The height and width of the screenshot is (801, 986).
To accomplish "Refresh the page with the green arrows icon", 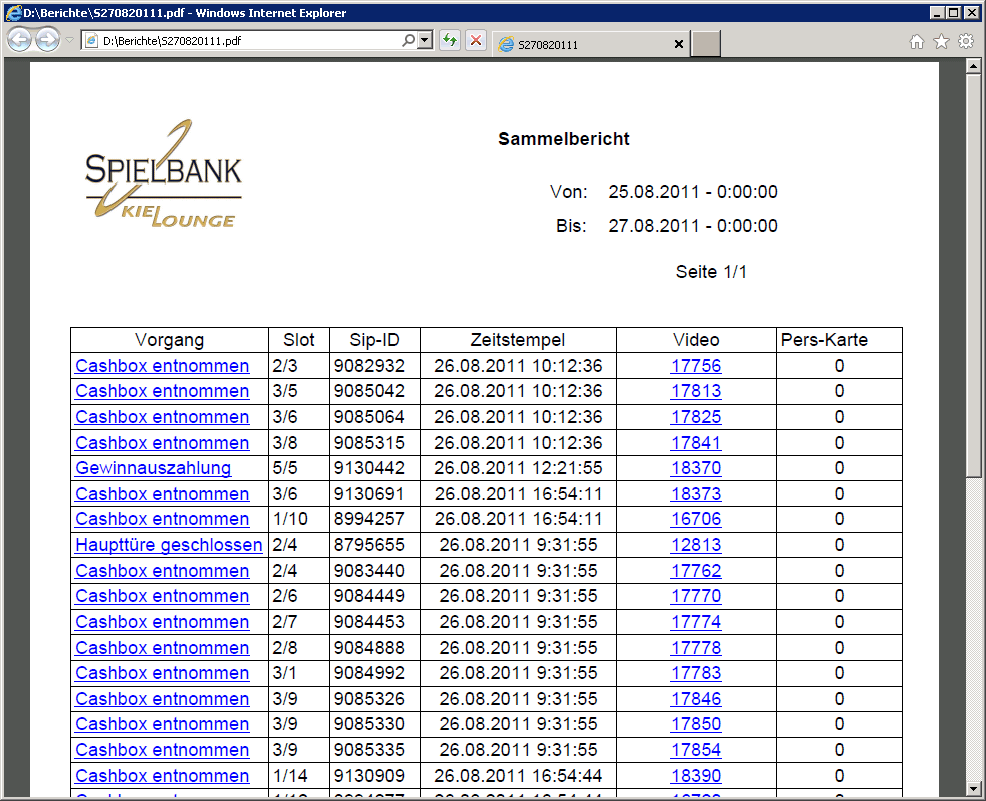I will coord(450,41).
